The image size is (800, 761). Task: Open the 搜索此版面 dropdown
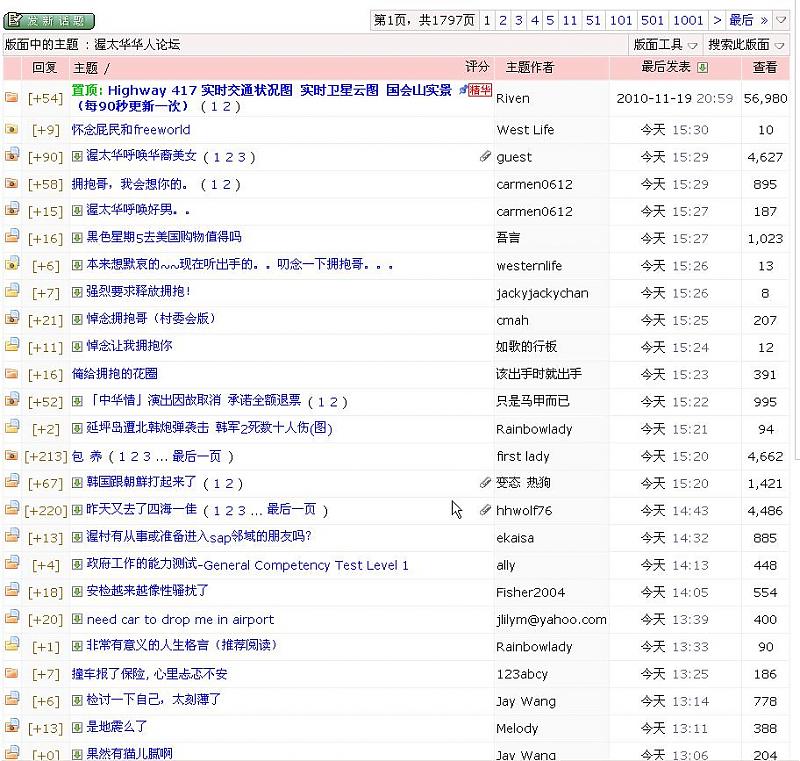[745, 45]
